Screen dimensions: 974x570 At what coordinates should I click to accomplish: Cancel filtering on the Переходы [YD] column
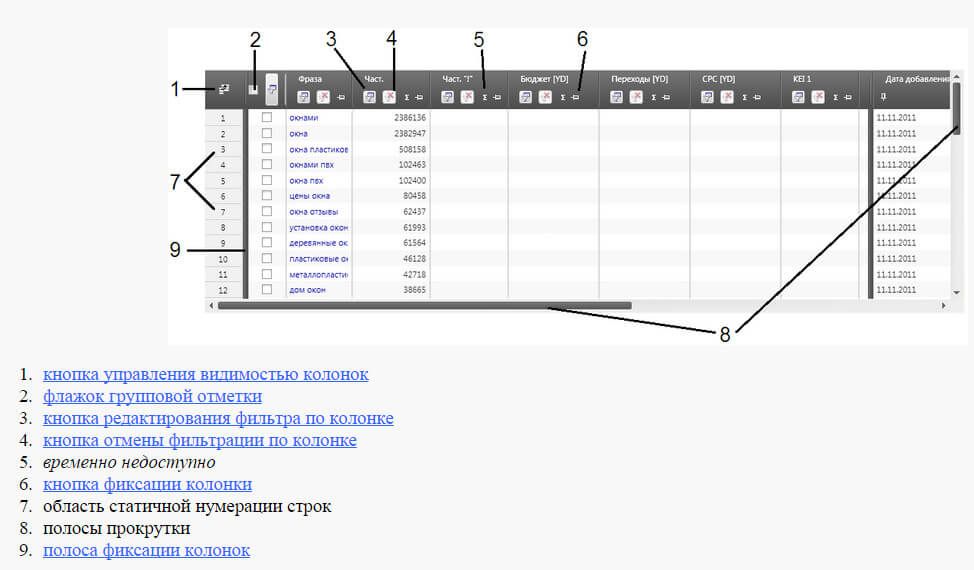(x=636, y=97)
